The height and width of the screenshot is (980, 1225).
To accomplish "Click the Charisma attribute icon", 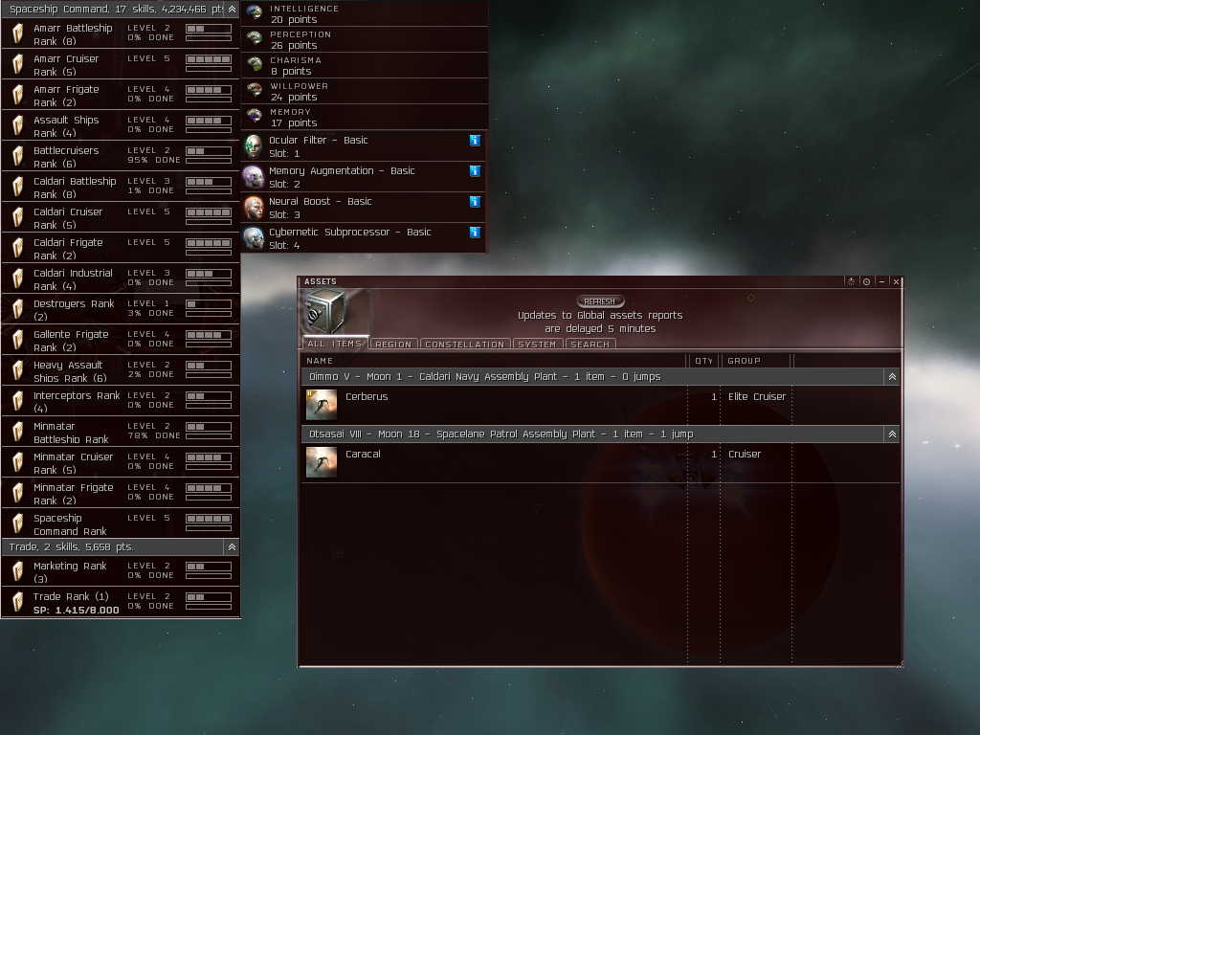I will (x=255, y=65).
